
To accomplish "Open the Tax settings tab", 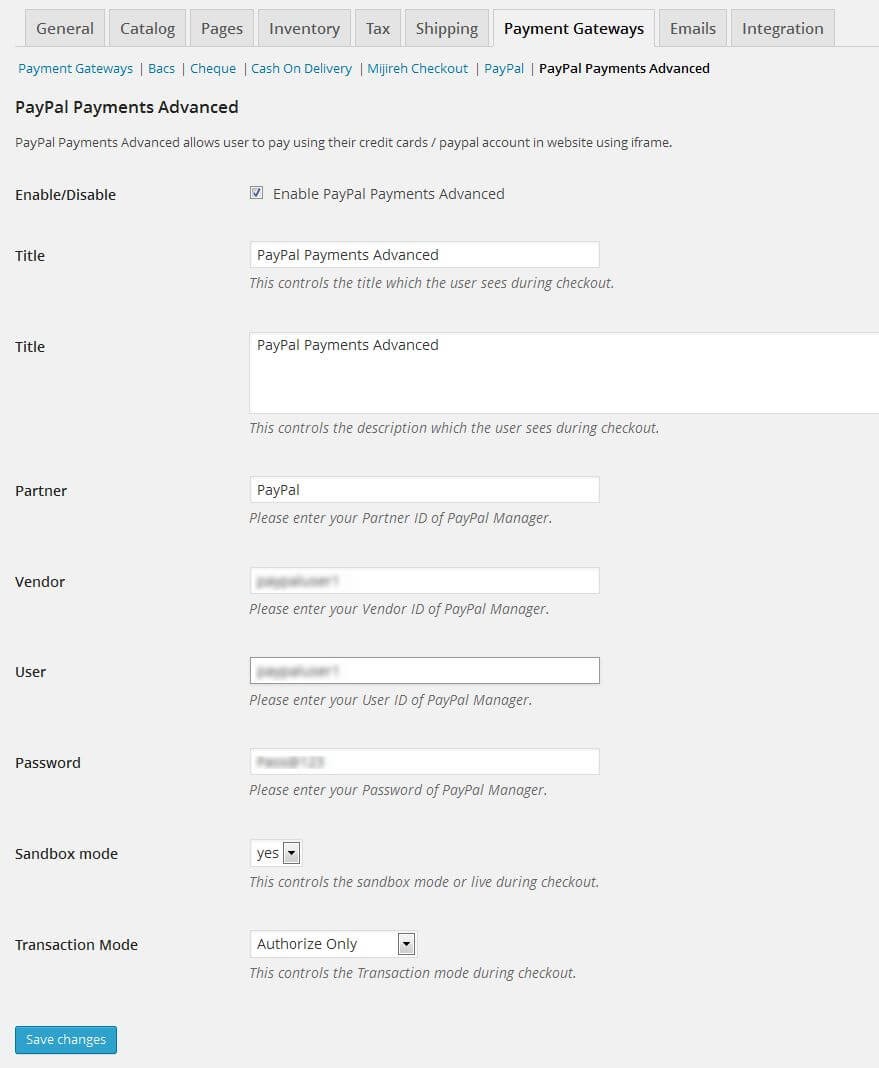I will [377, 28].
